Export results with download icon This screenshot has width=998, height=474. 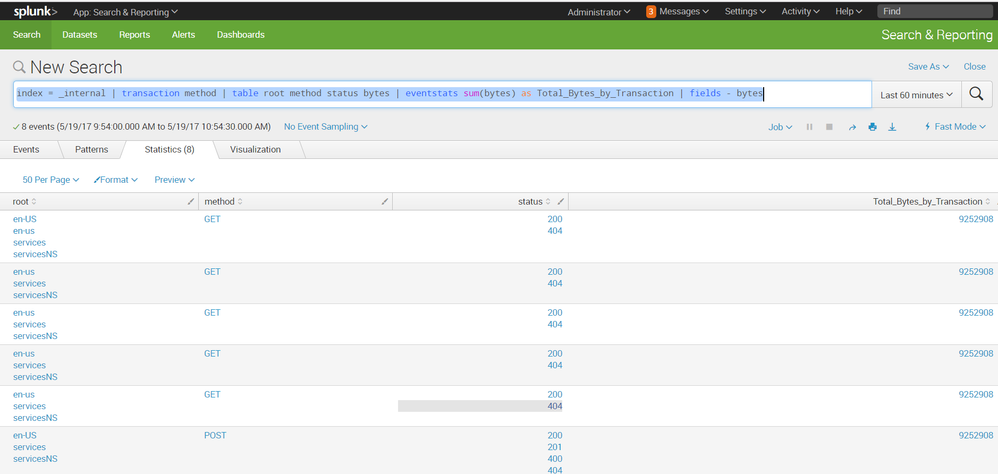click(x=892, y=127)
